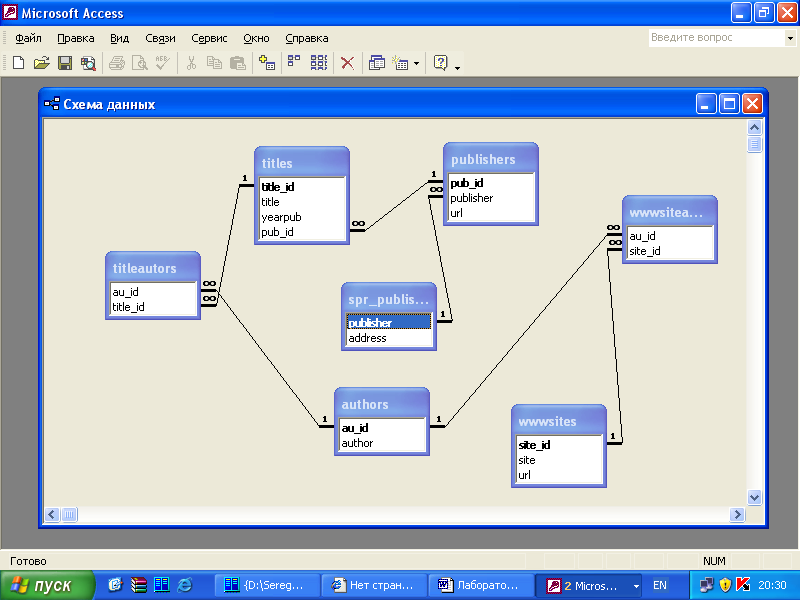Maximize the Схема данных window
This screenshot has height=600, width=800.
tap(729, 104)
